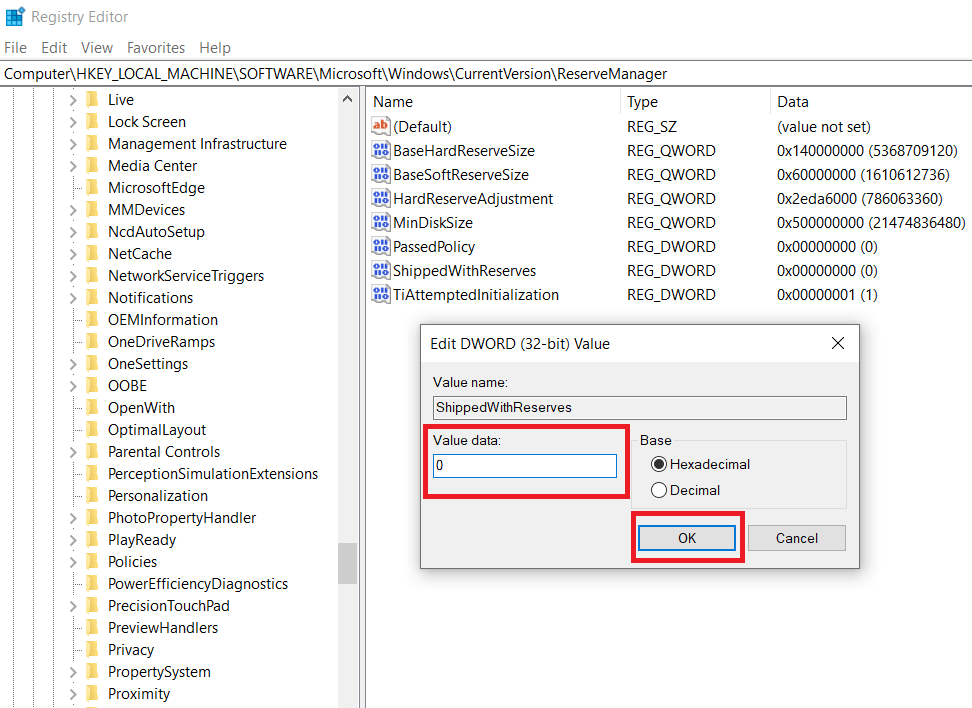This screenshot has height=708, width=972.
Task: Expand the Notifications tree key
Action: pos(73,298)
